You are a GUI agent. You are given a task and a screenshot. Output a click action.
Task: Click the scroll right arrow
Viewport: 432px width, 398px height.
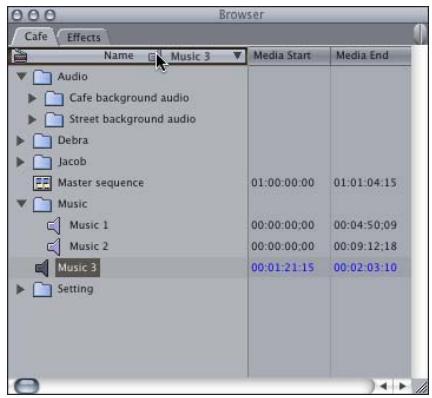(x=402, y=386)
